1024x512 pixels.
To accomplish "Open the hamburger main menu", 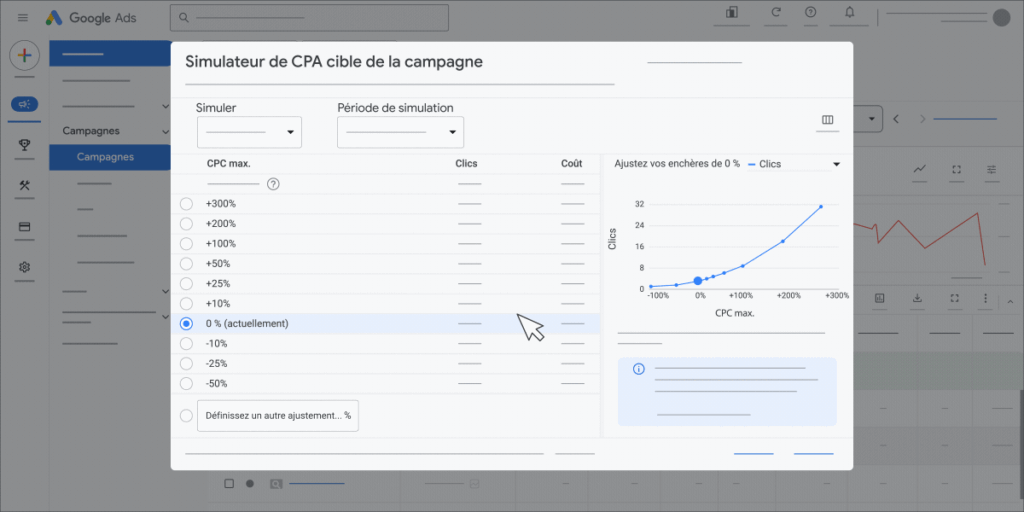I will tap(23, 18).
